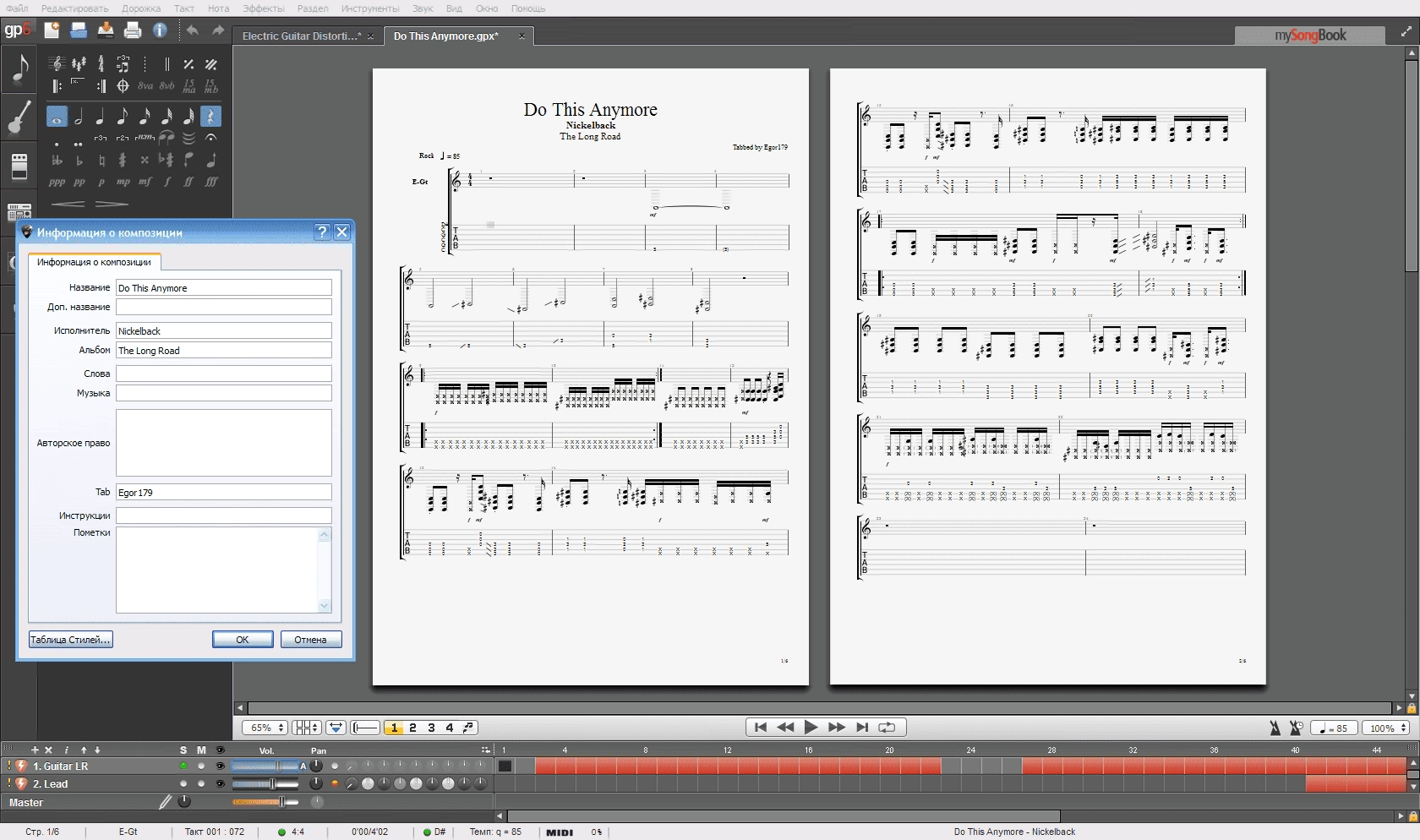Click the Название field with Do This Anymore

[x=224, y=288]
